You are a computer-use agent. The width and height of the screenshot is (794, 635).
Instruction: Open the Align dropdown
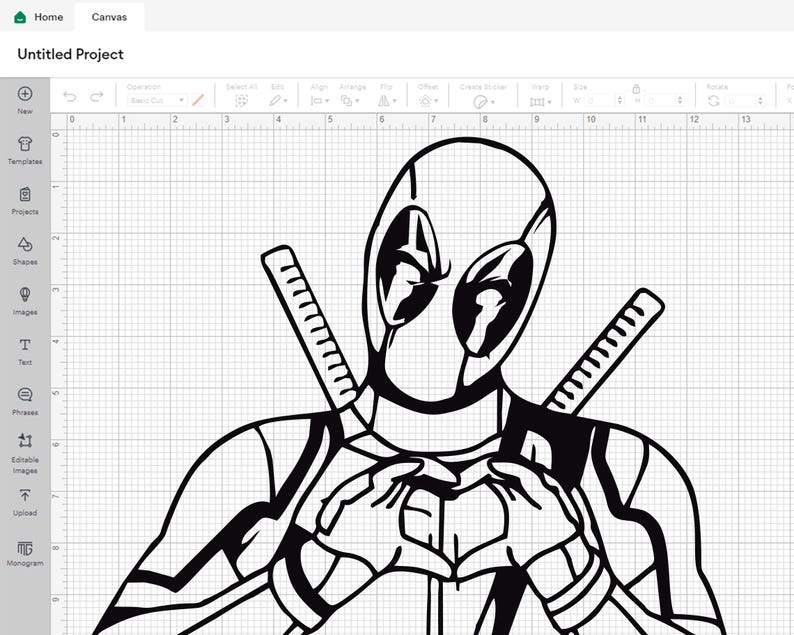click(320, 101)
